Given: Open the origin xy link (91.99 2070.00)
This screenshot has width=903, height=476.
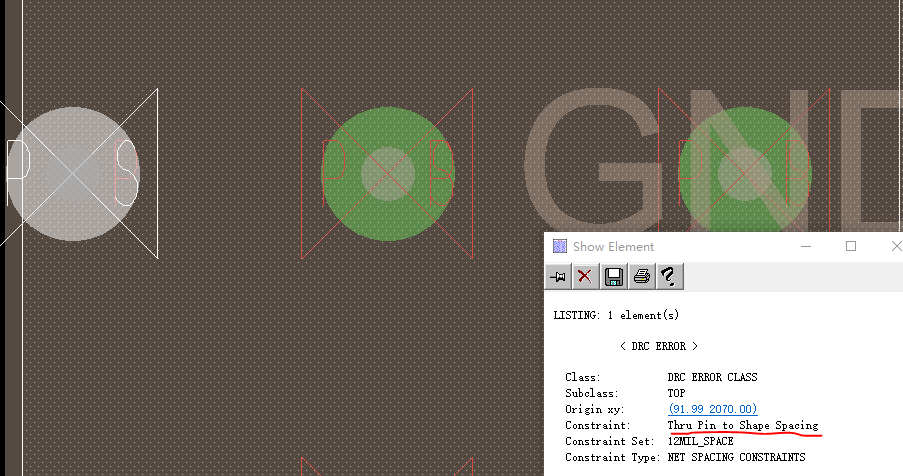Looking at the screenshot, I should point(712,409).
